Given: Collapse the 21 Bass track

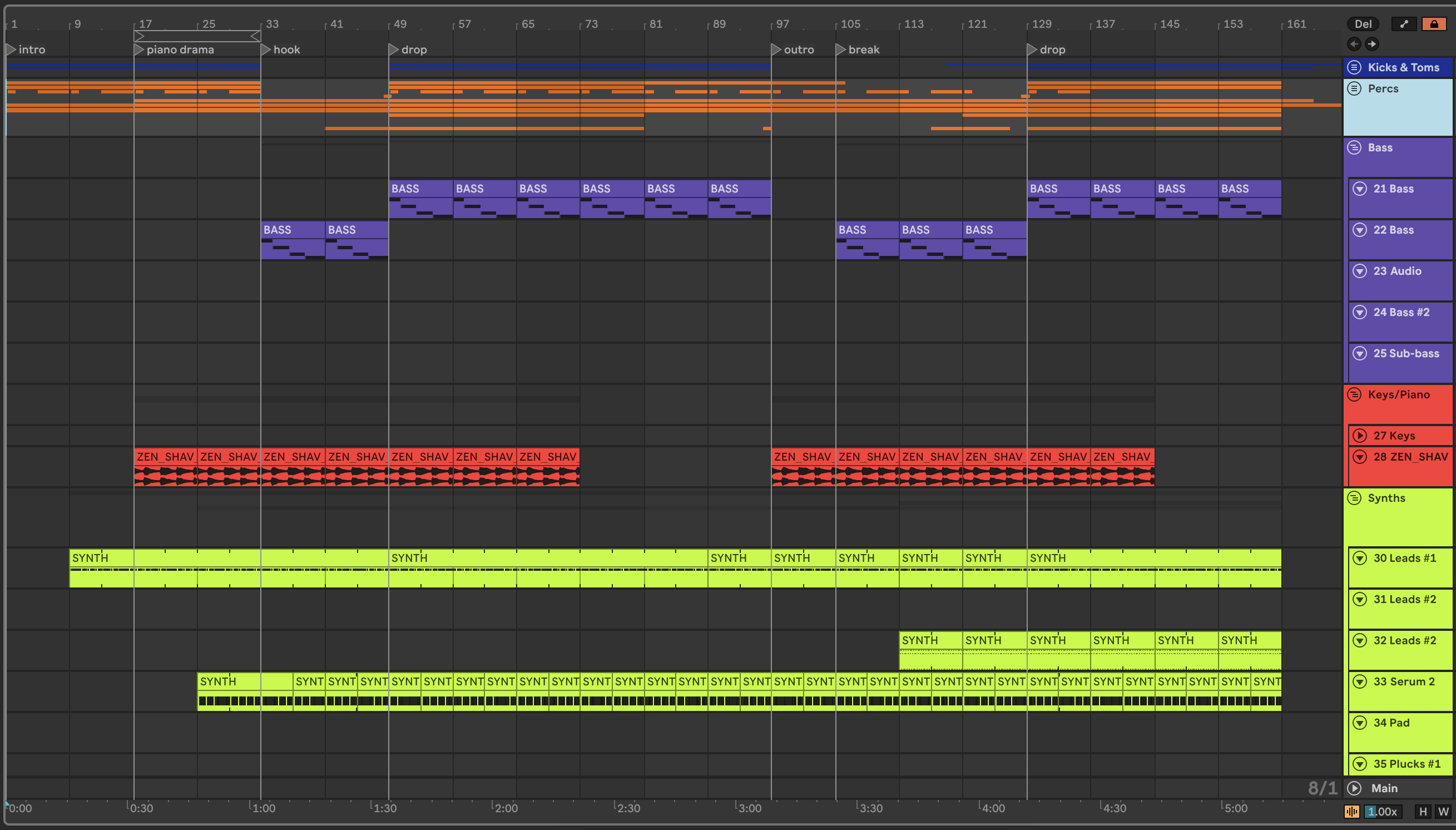Looking at the screenshot, I should click(1360, 189).
